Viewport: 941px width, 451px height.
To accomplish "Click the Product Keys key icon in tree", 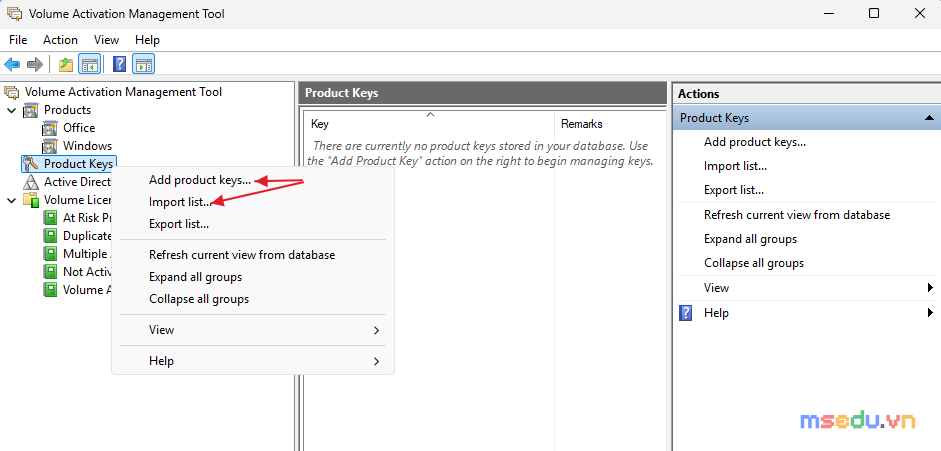I will pyautogui.click(x=31, y=164).
